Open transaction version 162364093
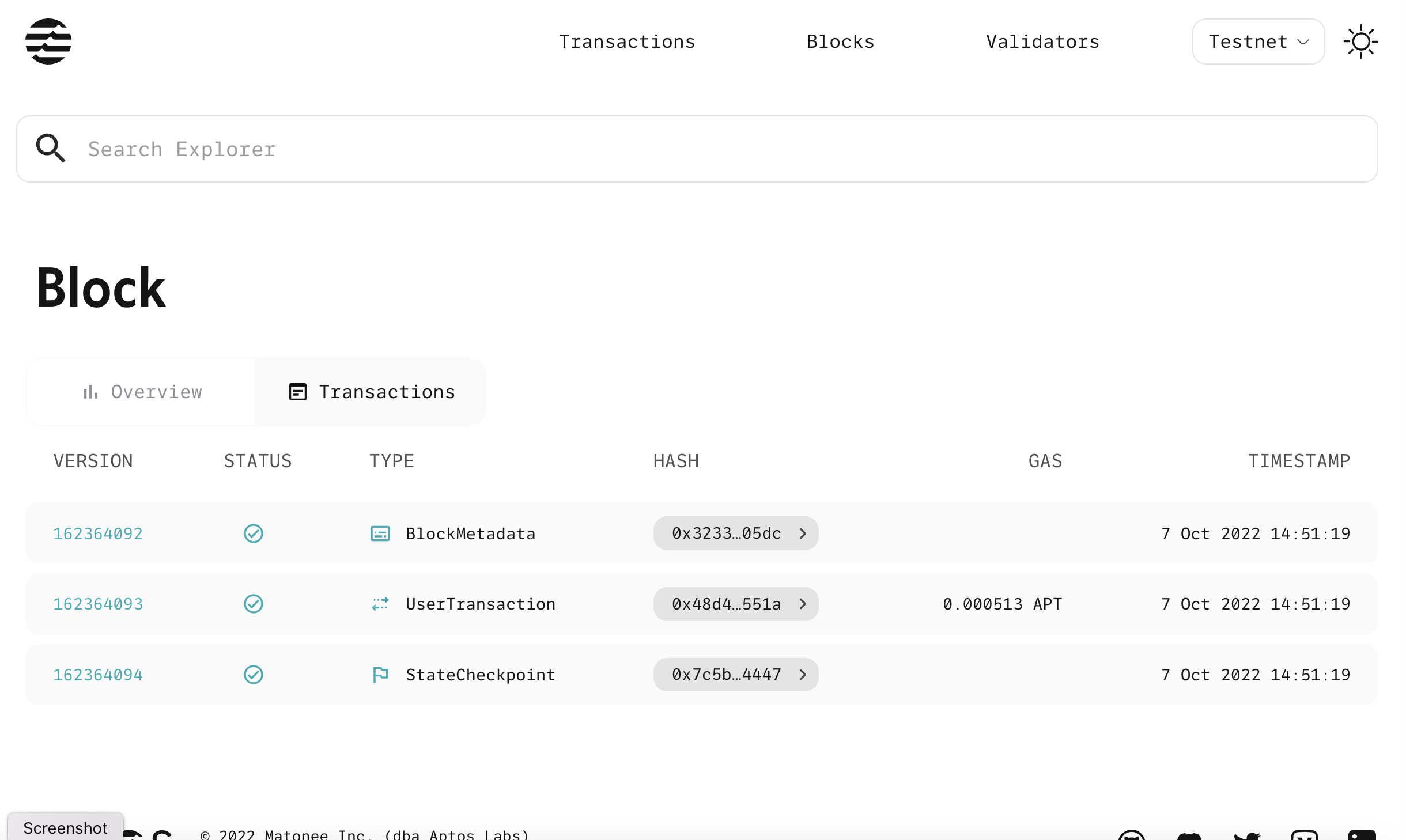The height and width of the screenshot is (840, 1406). [98, 604]
